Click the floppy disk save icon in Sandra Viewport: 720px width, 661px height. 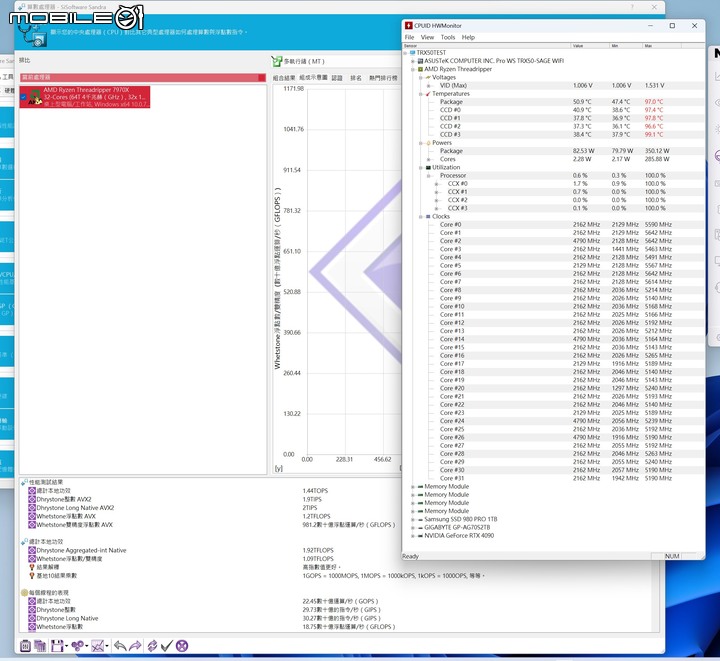pos(57,646)
